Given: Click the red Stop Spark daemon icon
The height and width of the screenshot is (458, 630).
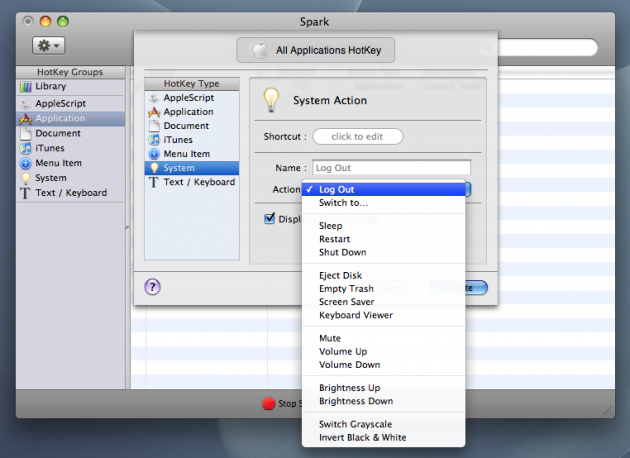Looking at the screenshot, I should point(268,403).
